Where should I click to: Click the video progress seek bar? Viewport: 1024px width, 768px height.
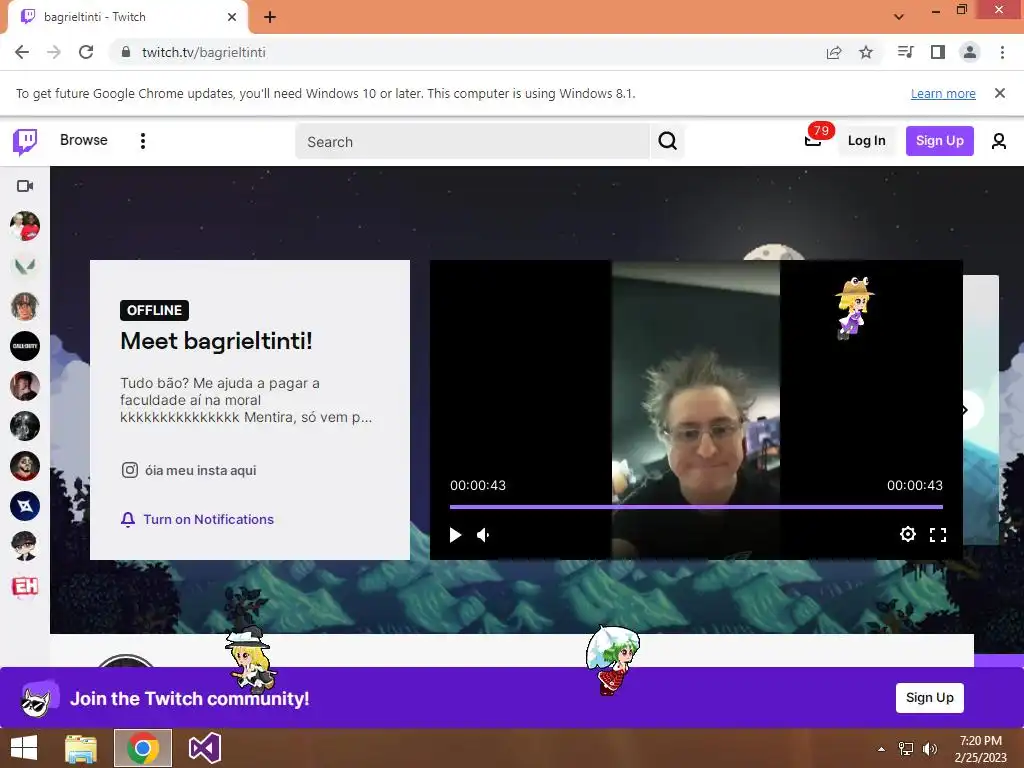[x=696, y=507]
